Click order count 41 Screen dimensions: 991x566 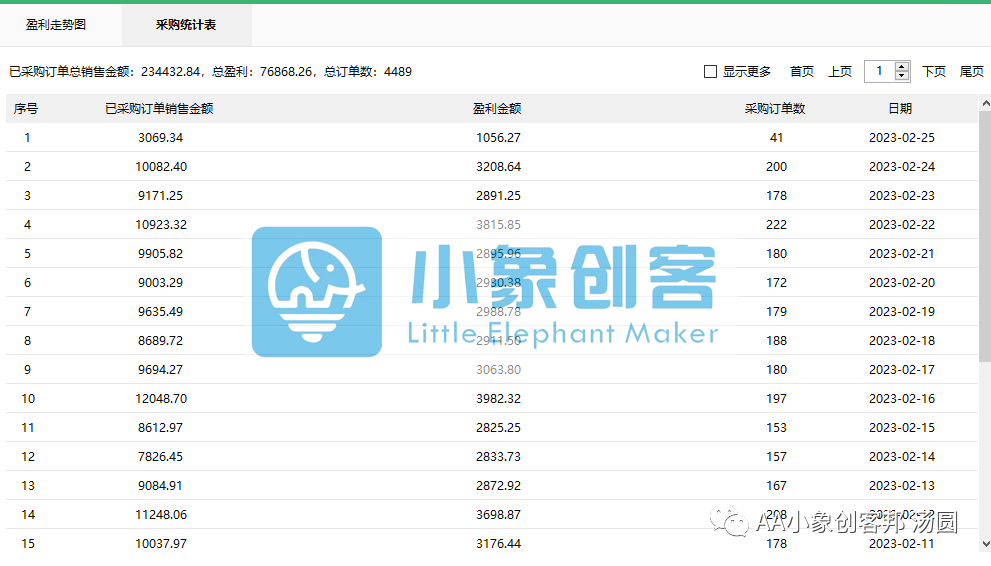click(776, 138)
